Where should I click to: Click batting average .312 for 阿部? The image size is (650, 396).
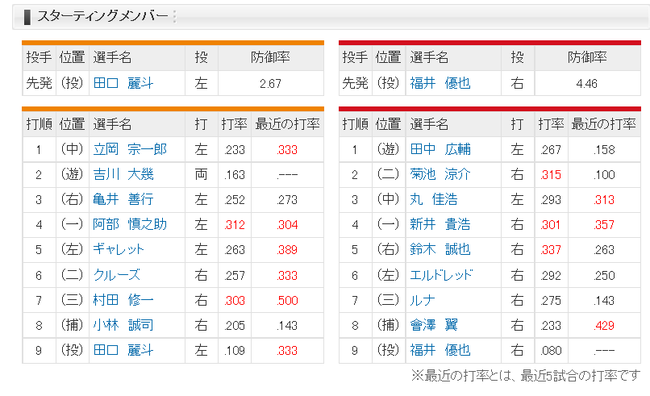235,225
